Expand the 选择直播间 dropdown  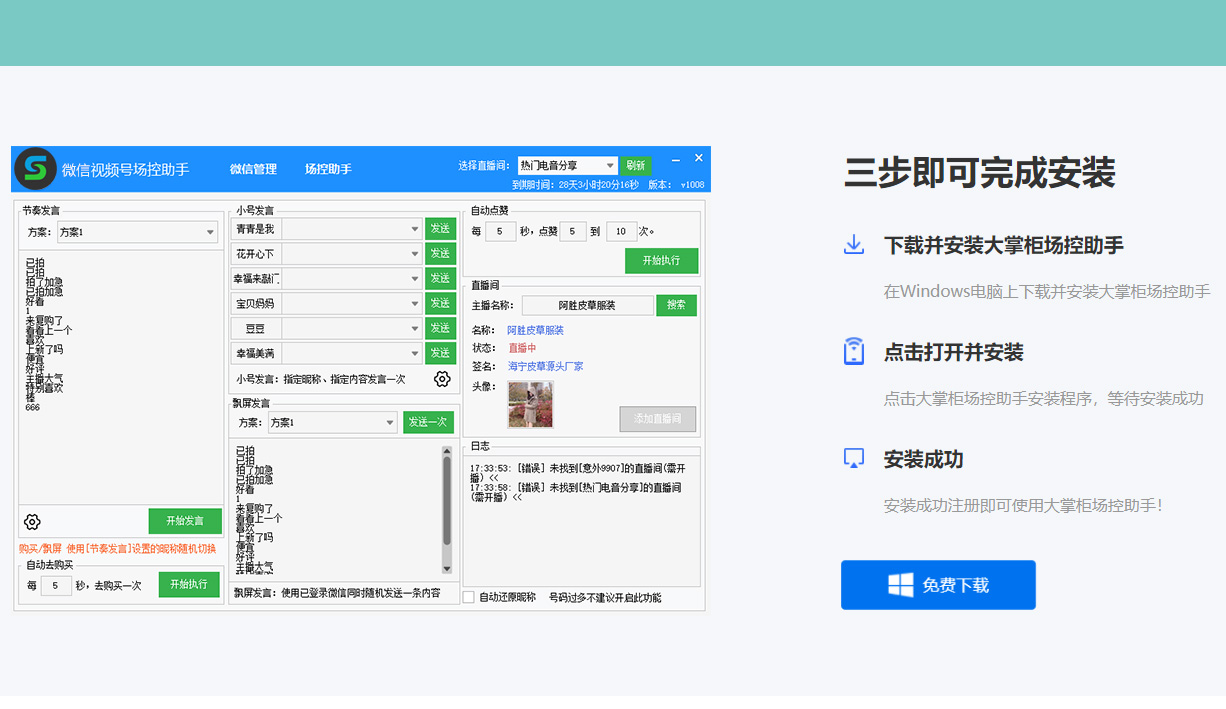(x=610, y=165)
